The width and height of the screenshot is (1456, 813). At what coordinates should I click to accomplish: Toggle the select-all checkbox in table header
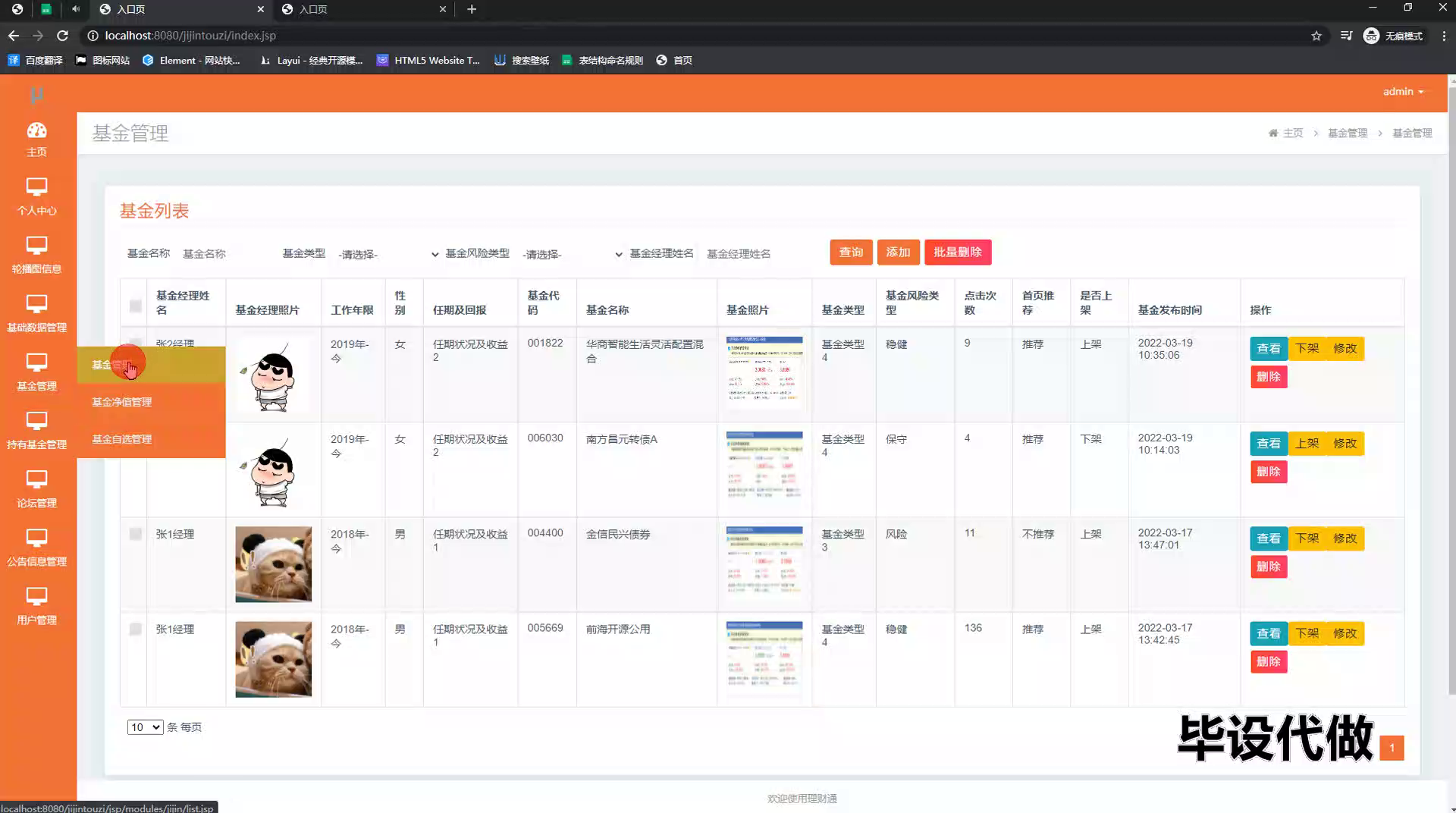(135, 306)
